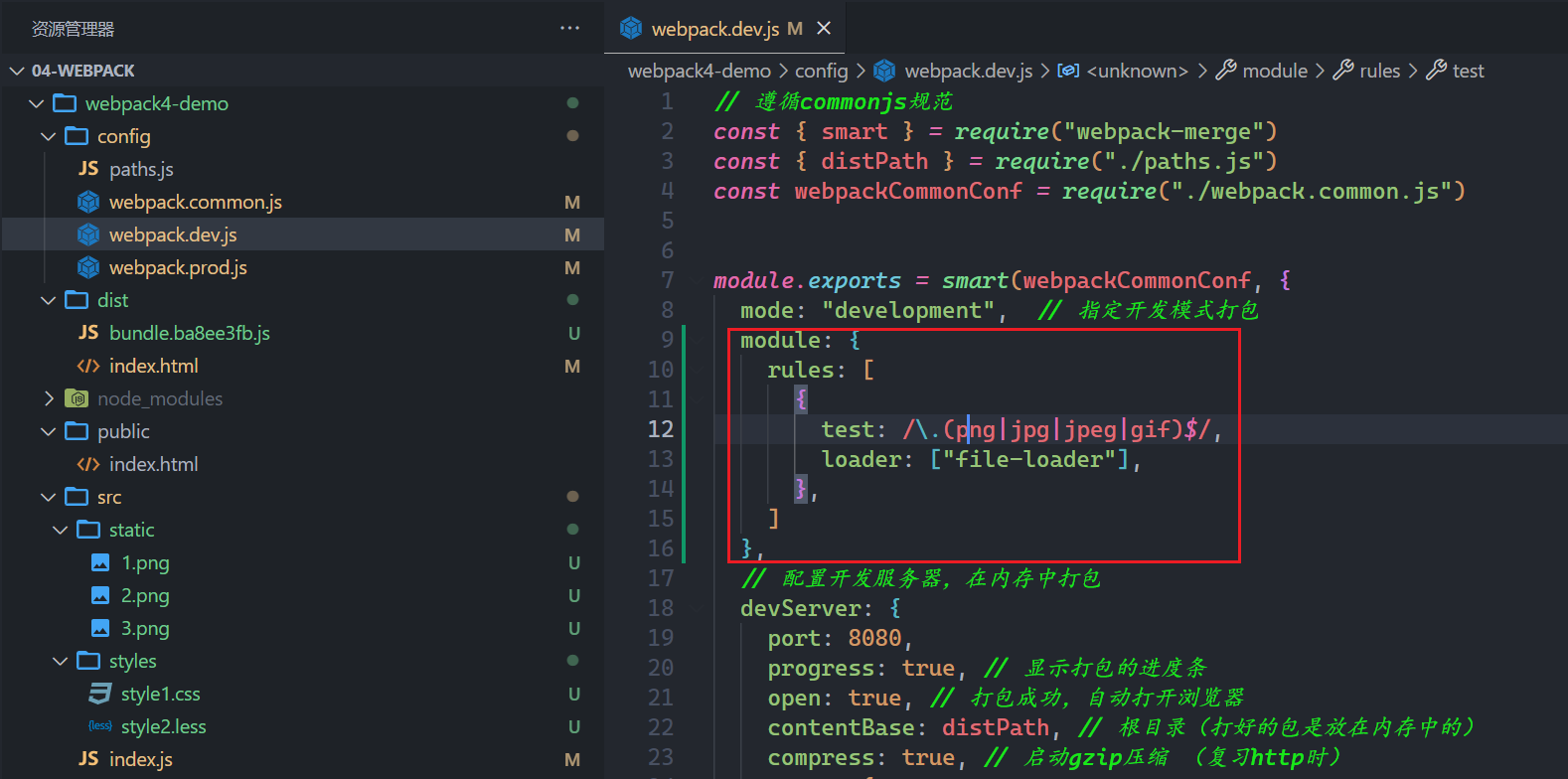Click the webpack4-demo folder icon
The image size is (1568, 779).
[65, 103]
